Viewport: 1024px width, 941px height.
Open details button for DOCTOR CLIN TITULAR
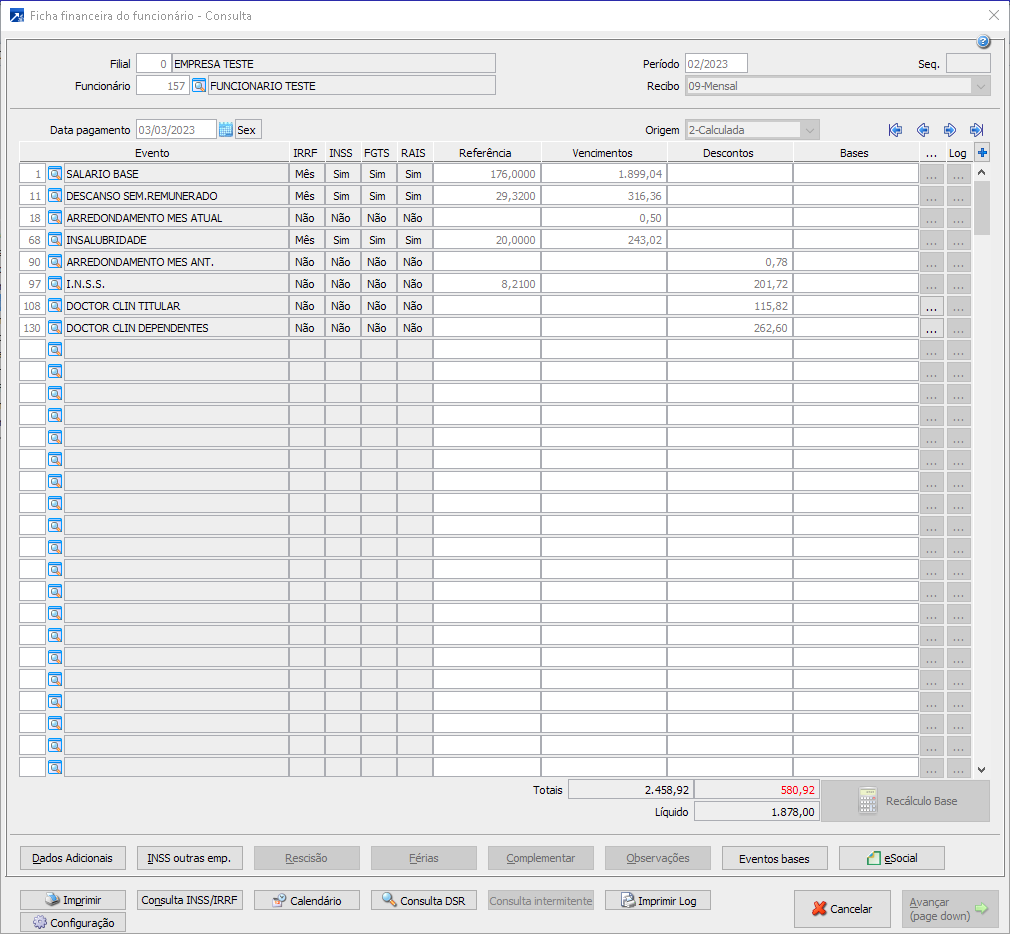(x=931, y=306)
